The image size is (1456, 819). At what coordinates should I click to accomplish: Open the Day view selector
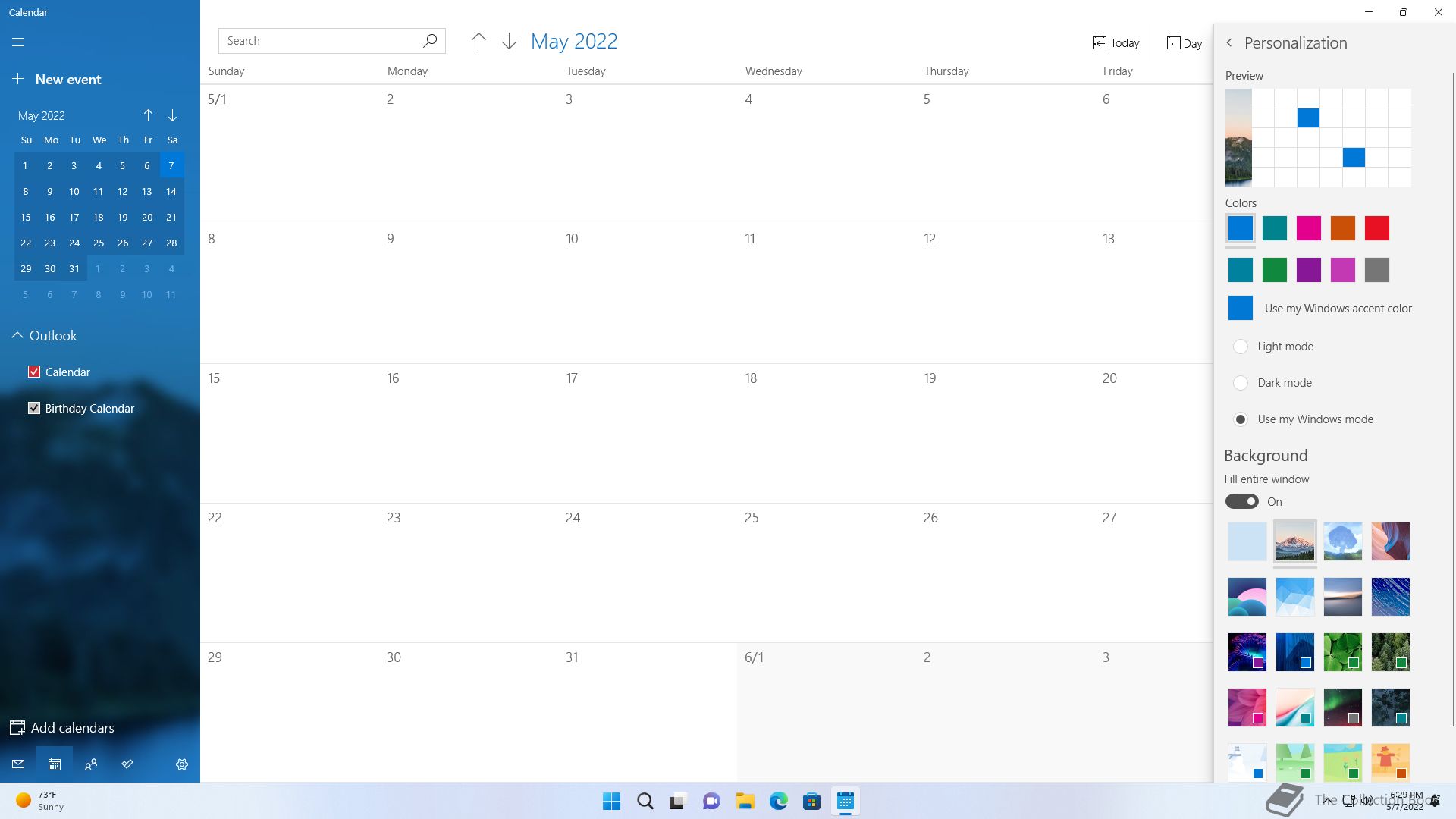tap(1185, 43)
